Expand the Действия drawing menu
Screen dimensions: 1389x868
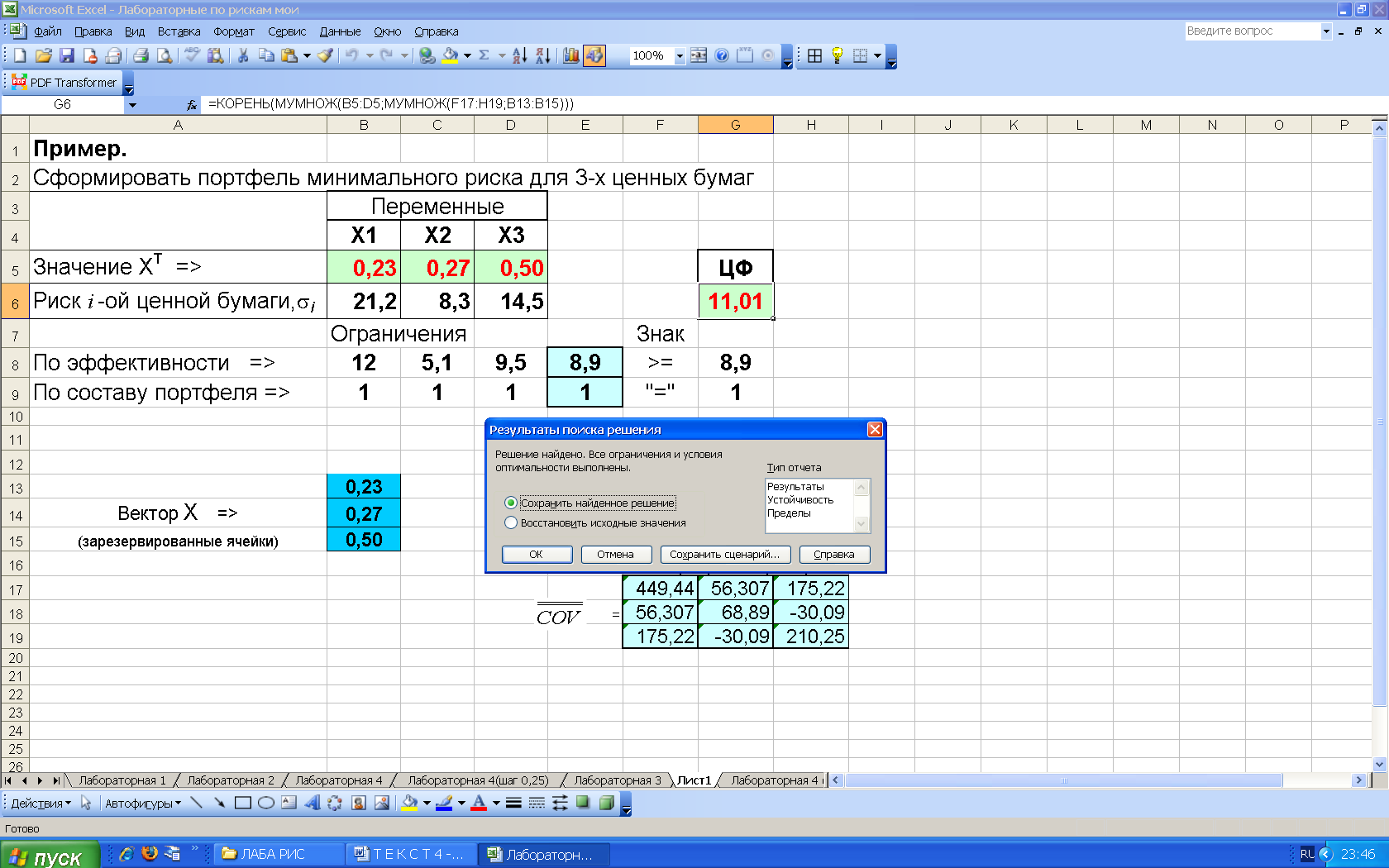(41, 804)
